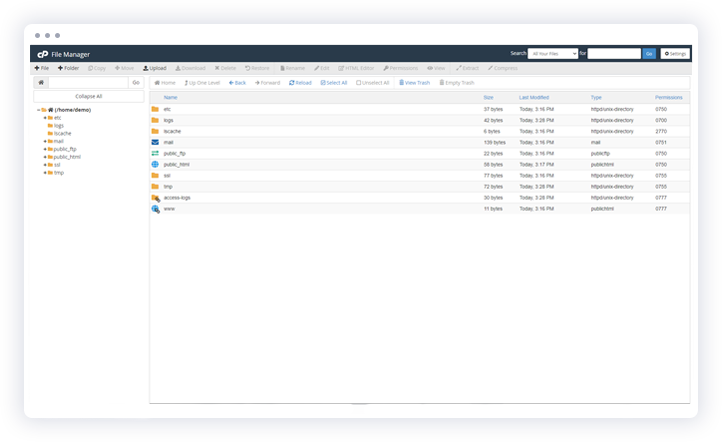Image resolution: width=722 pixels, height=442 pixels.
Task: Click the home icon above the path field
Action: tap(41, 82)
